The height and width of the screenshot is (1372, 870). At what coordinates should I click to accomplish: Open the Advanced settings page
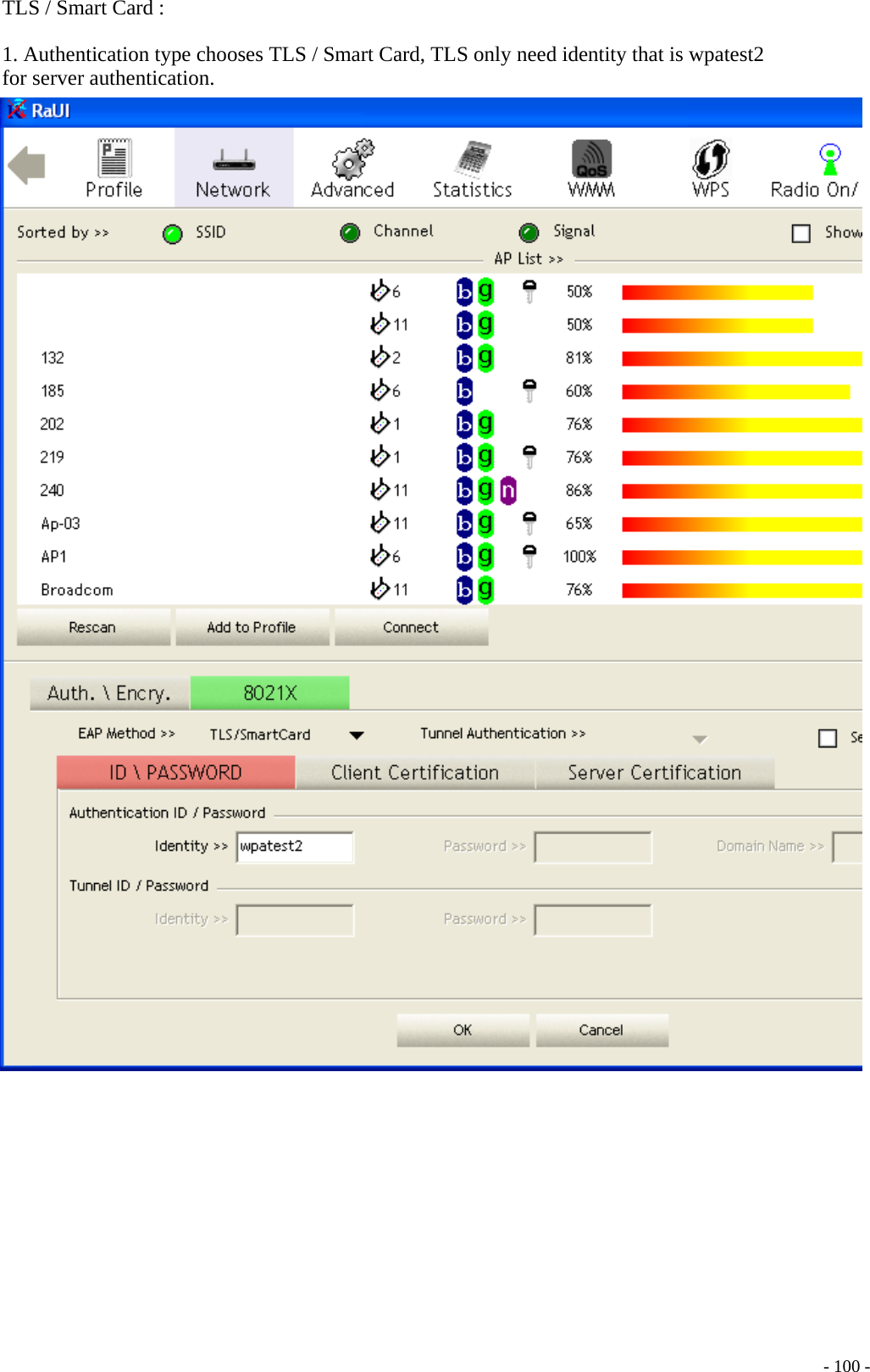tap(352, 169)
